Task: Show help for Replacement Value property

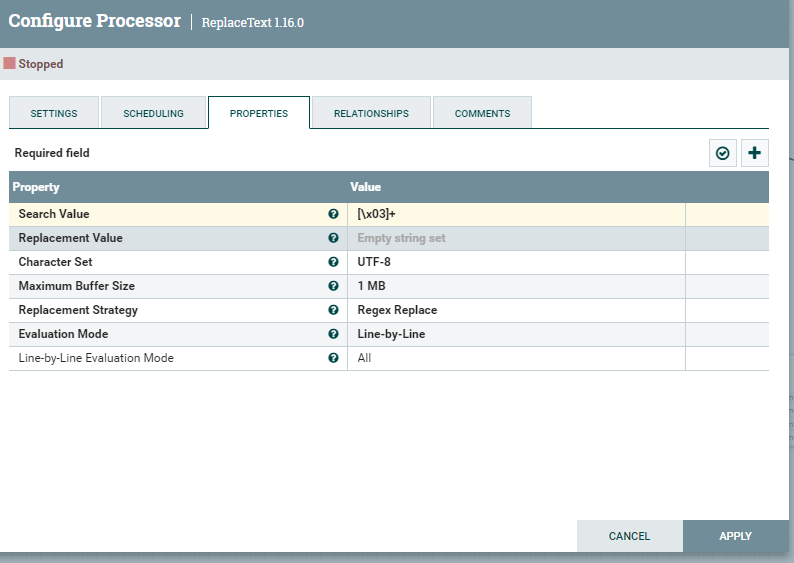Action: pos(333,238)
